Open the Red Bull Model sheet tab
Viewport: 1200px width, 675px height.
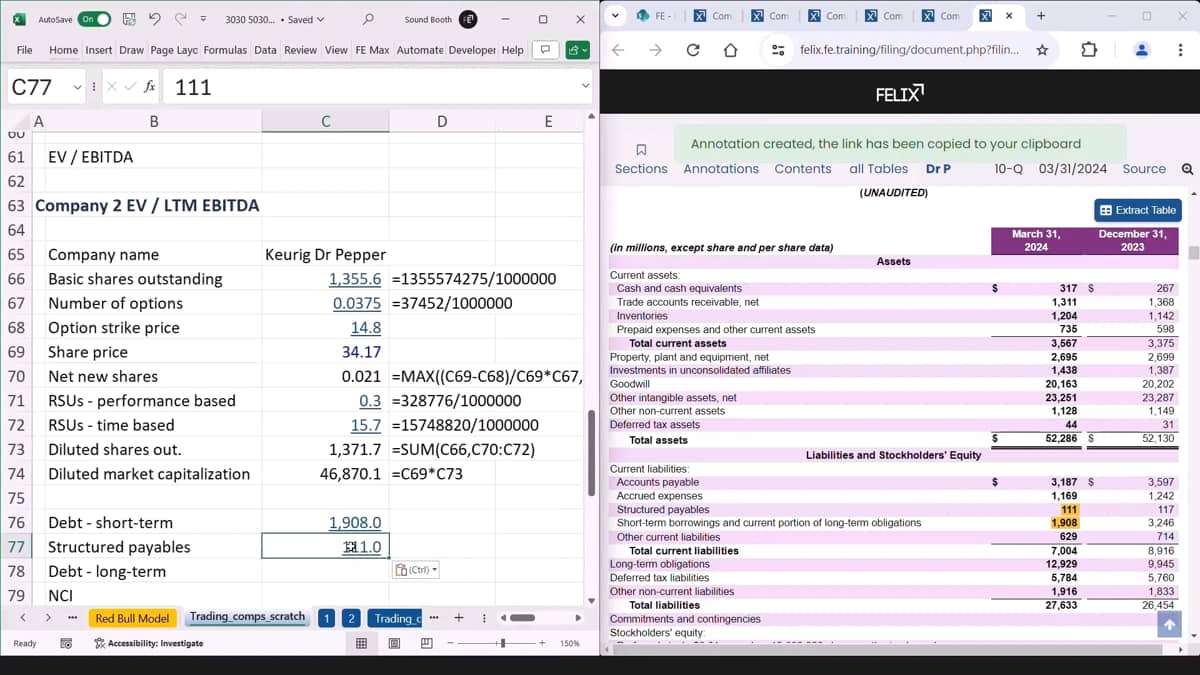point(132,618)
